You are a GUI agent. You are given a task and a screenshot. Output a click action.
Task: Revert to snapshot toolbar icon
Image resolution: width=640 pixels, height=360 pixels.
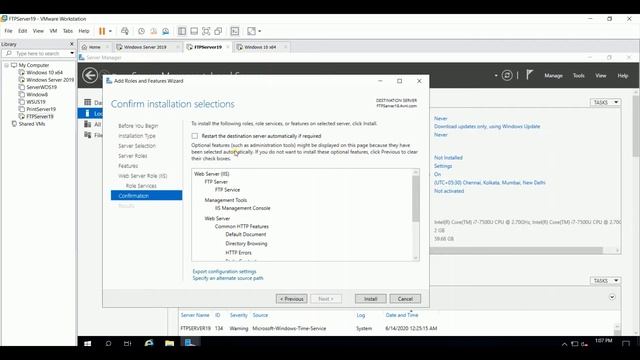point(153,31)
